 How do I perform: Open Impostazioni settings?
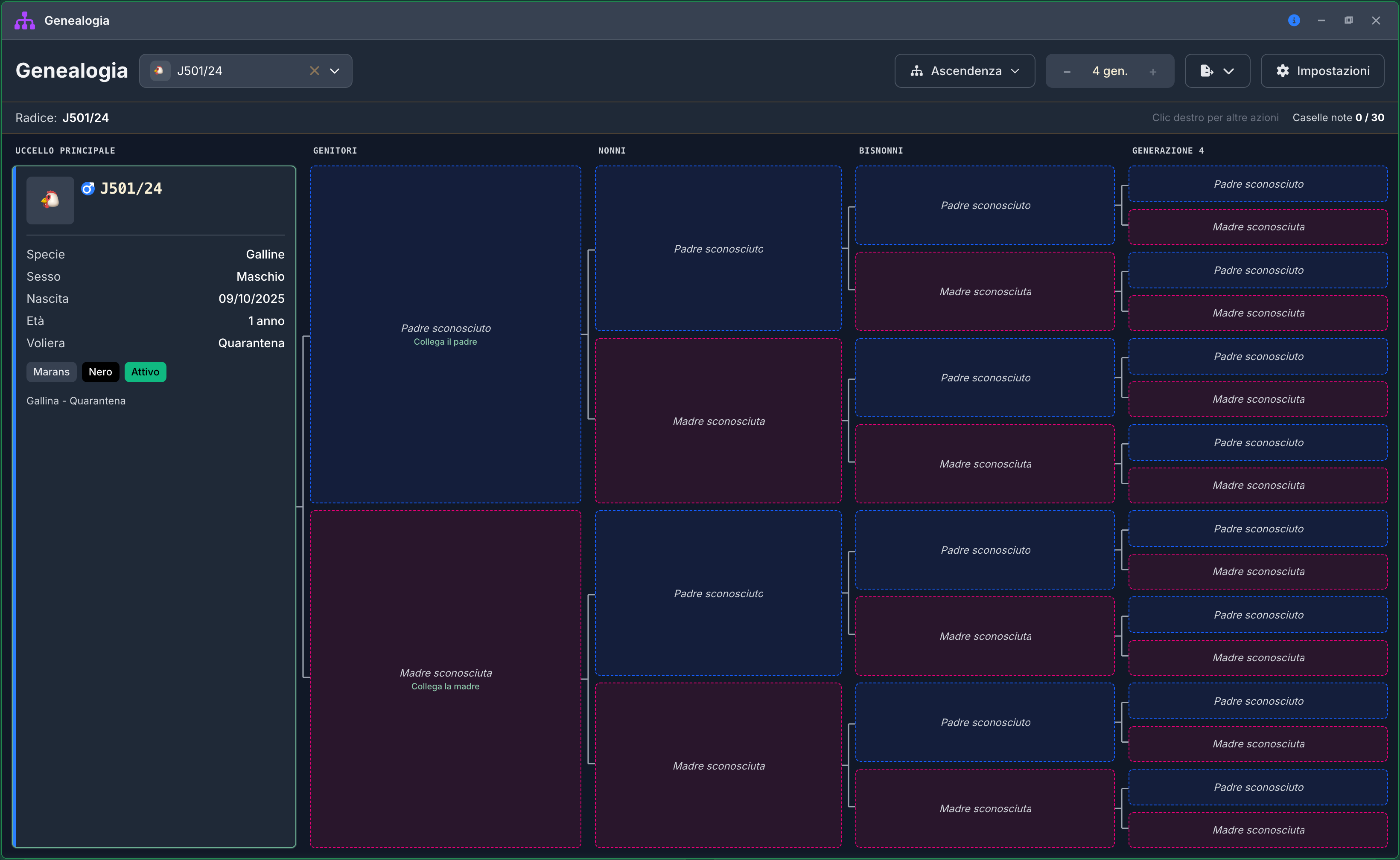pyautogui.click(x=1322, y=71)
